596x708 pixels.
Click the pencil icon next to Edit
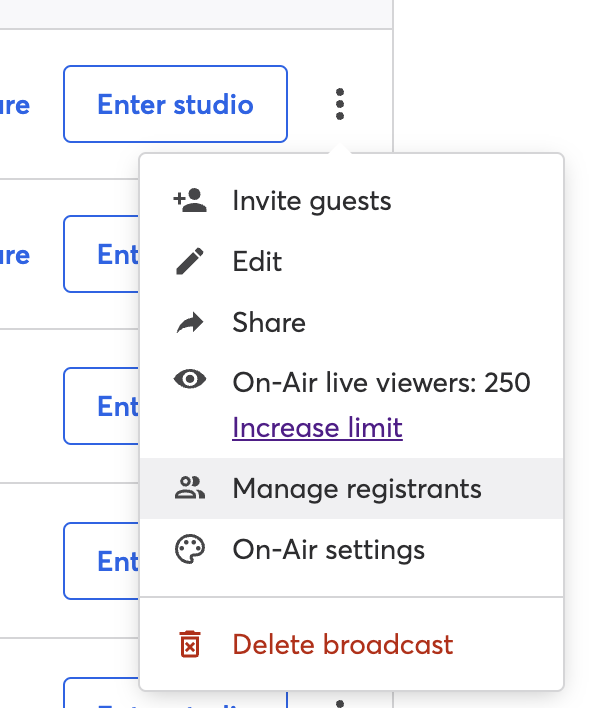pyautogui.click(x=190, y=261)
